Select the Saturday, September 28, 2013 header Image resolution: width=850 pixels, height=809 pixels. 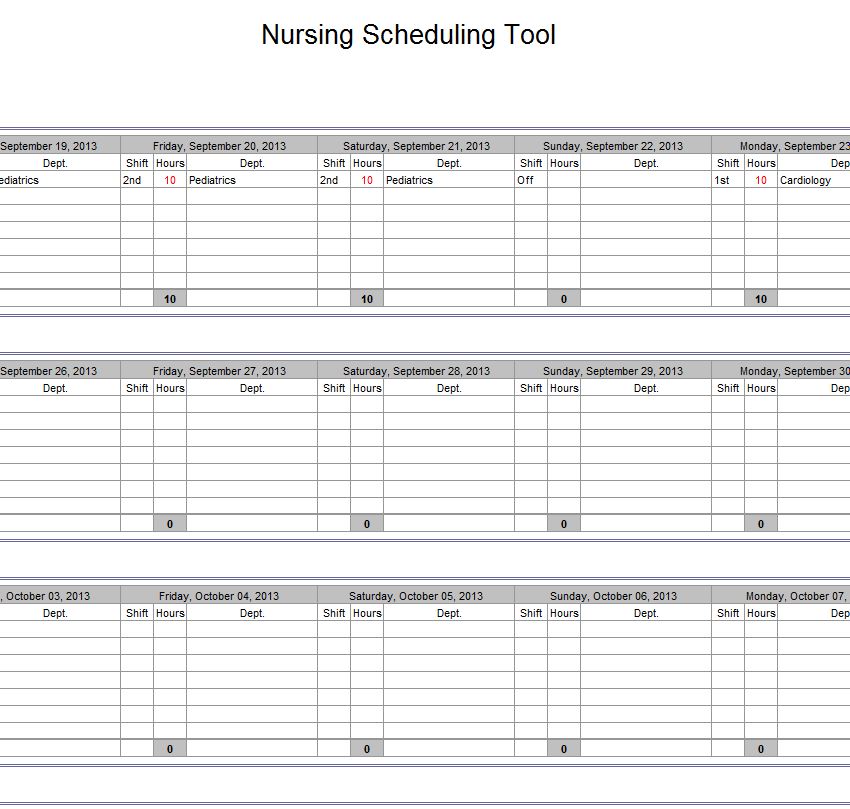416,371
